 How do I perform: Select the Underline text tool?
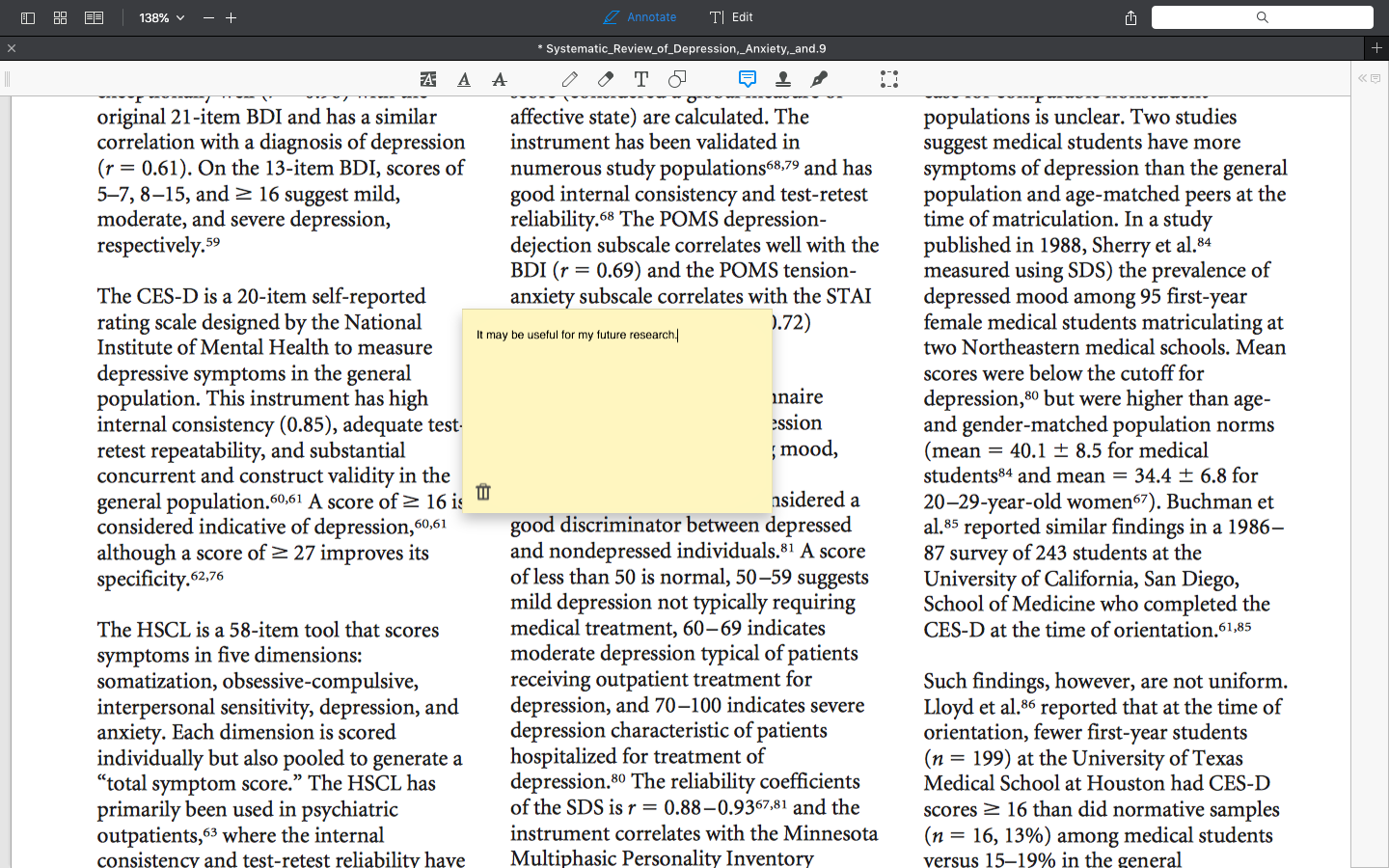(464, 79)
